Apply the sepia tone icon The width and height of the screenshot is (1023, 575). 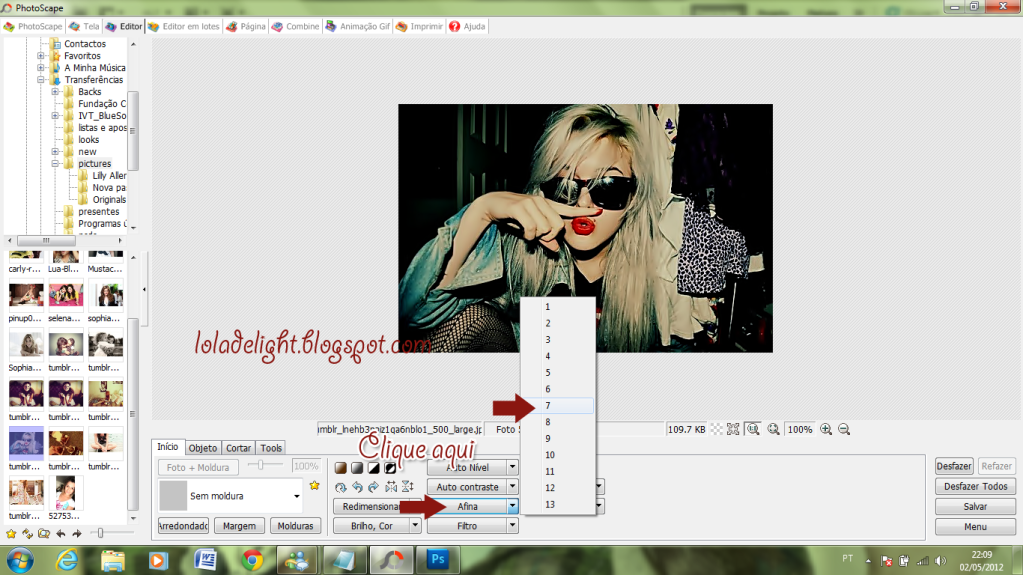point(341,468)
